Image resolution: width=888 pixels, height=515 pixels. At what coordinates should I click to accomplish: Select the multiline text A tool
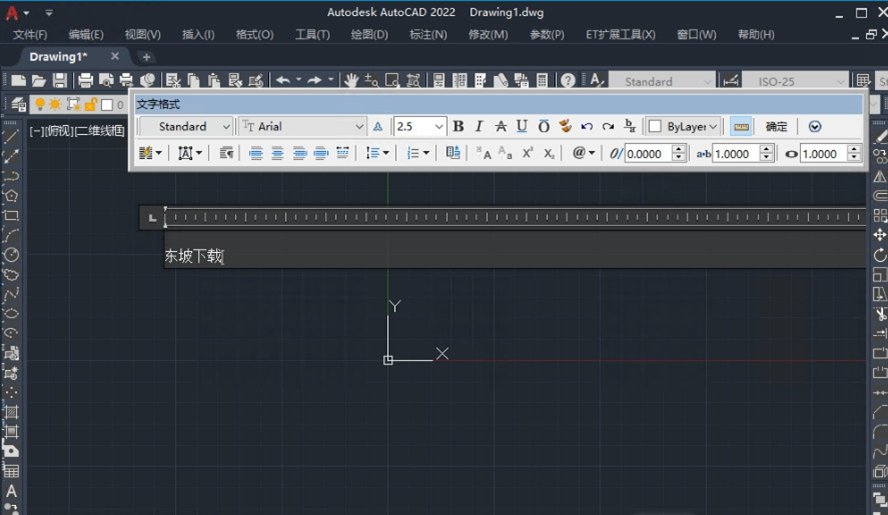11,491
